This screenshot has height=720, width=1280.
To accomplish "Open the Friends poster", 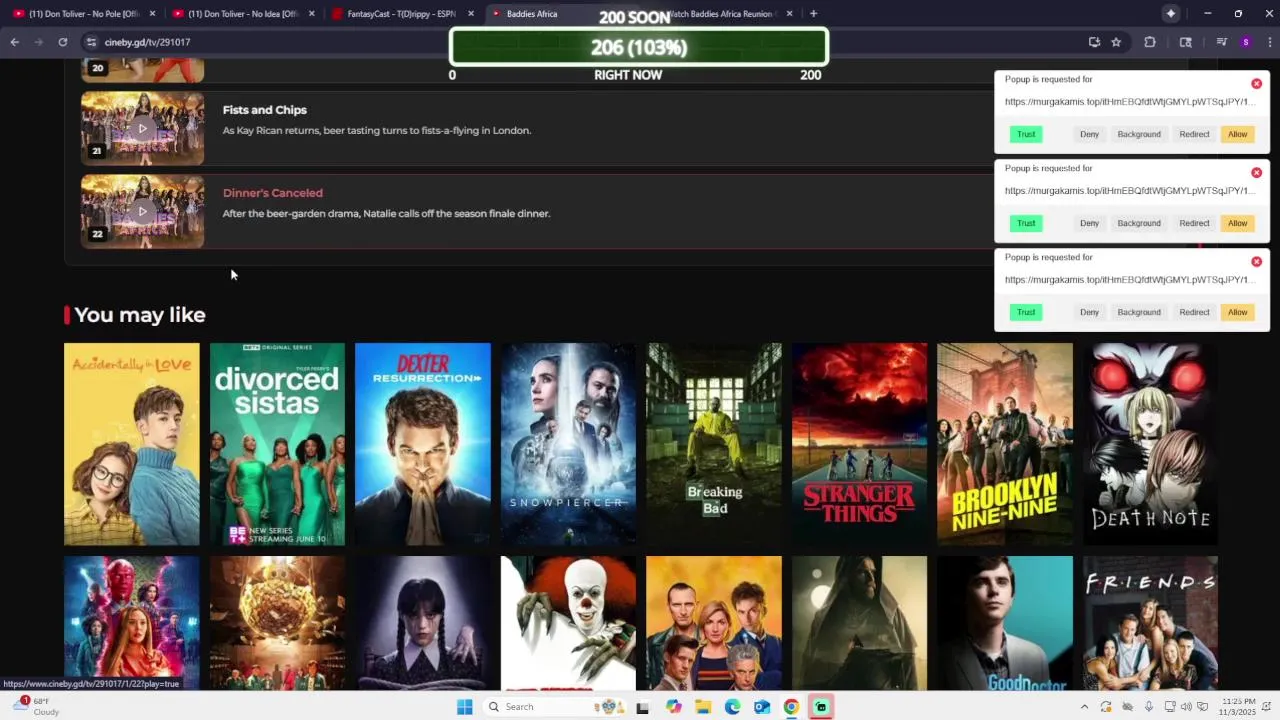I will 1150,623.
